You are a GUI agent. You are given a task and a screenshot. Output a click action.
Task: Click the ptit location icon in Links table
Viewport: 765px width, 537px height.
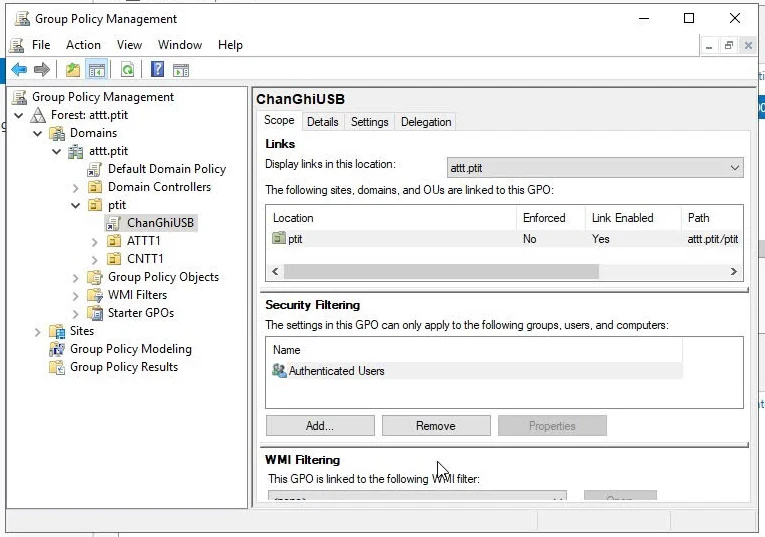coord(279,239)
